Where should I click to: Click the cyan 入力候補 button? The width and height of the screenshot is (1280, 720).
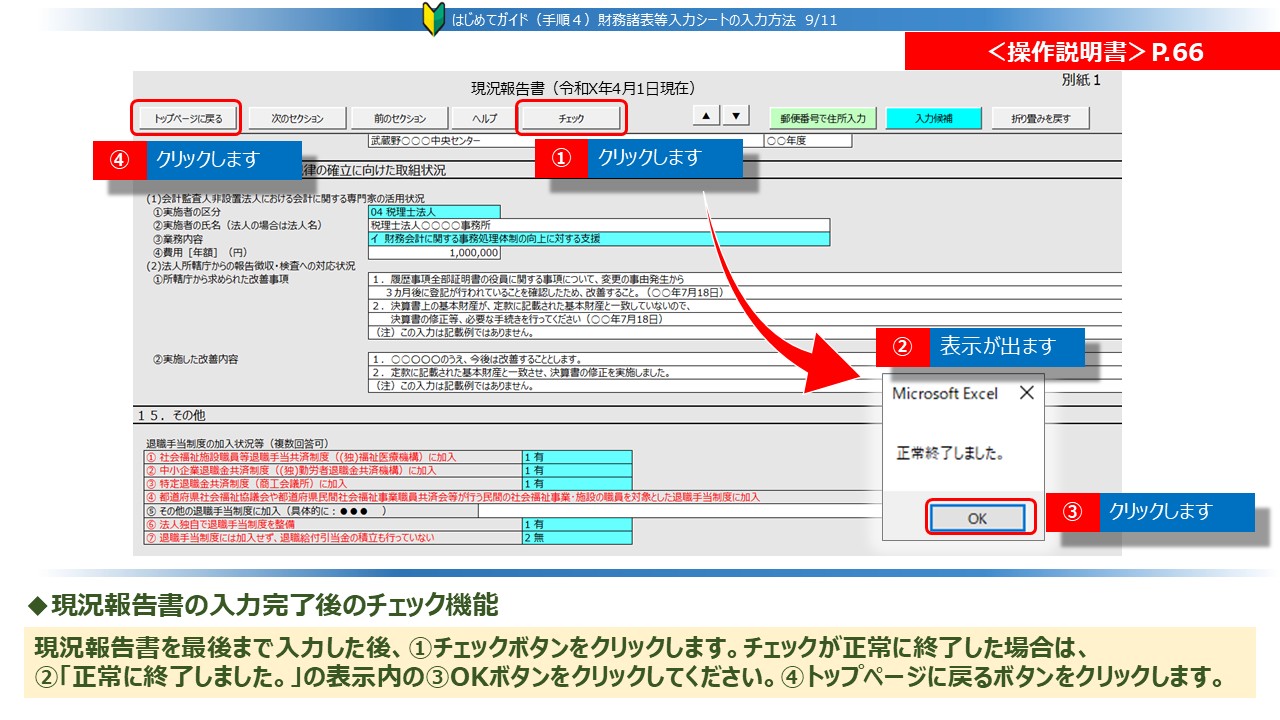click(933, 118)
